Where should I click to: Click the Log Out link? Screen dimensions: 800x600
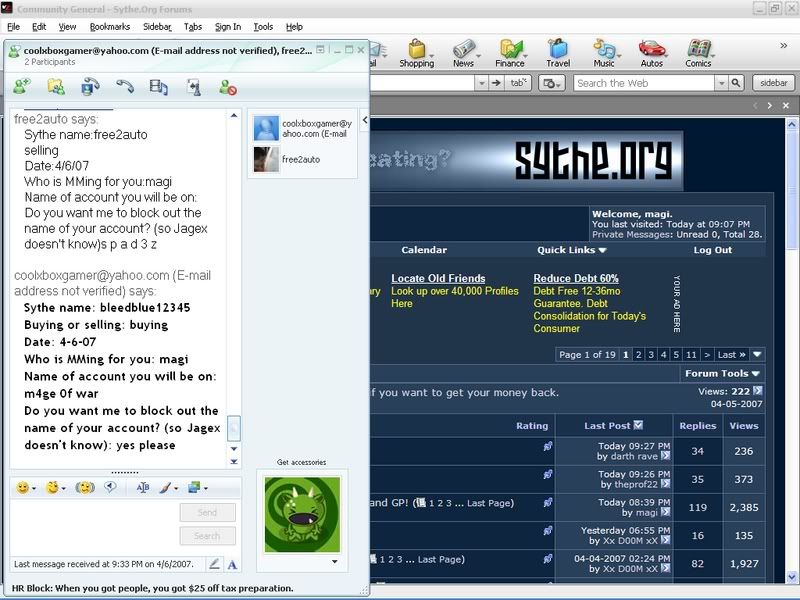(712, 250)
